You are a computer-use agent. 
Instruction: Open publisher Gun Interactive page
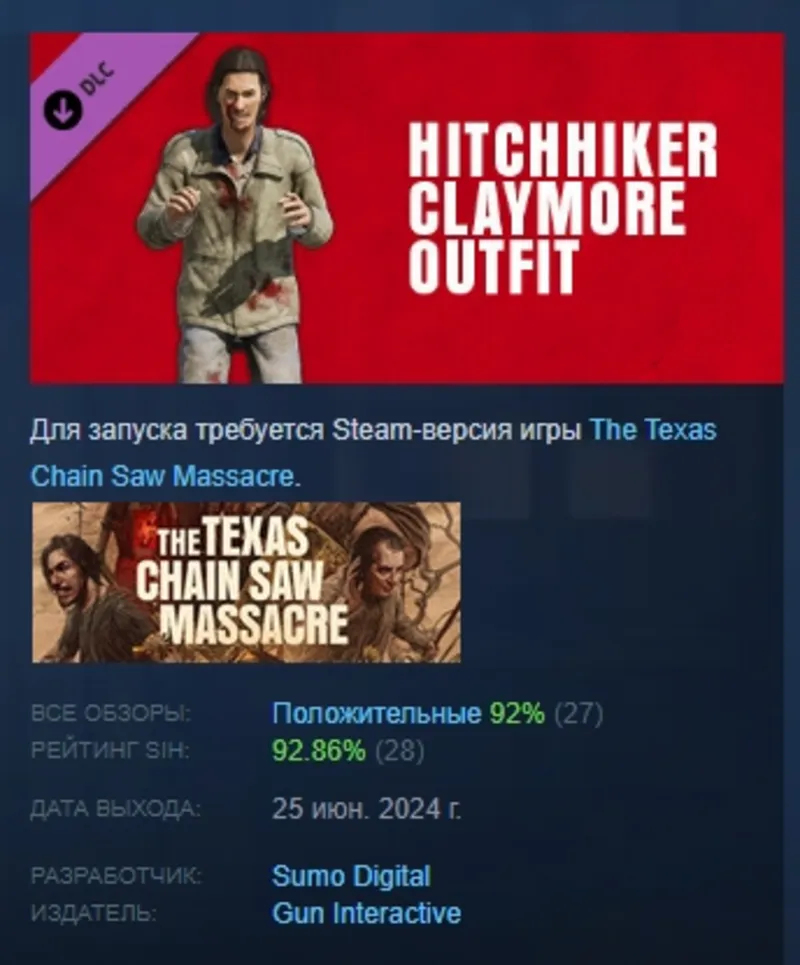pos(366,913)
